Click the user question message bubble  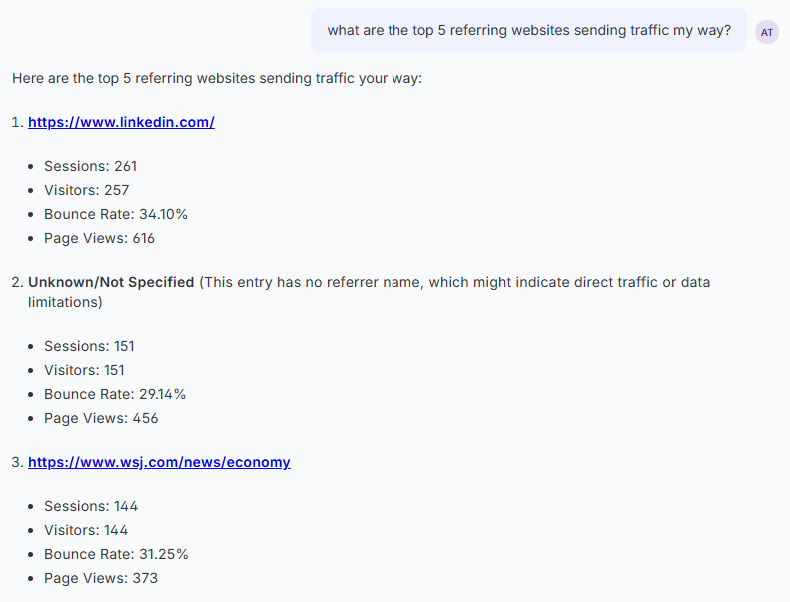529,30
